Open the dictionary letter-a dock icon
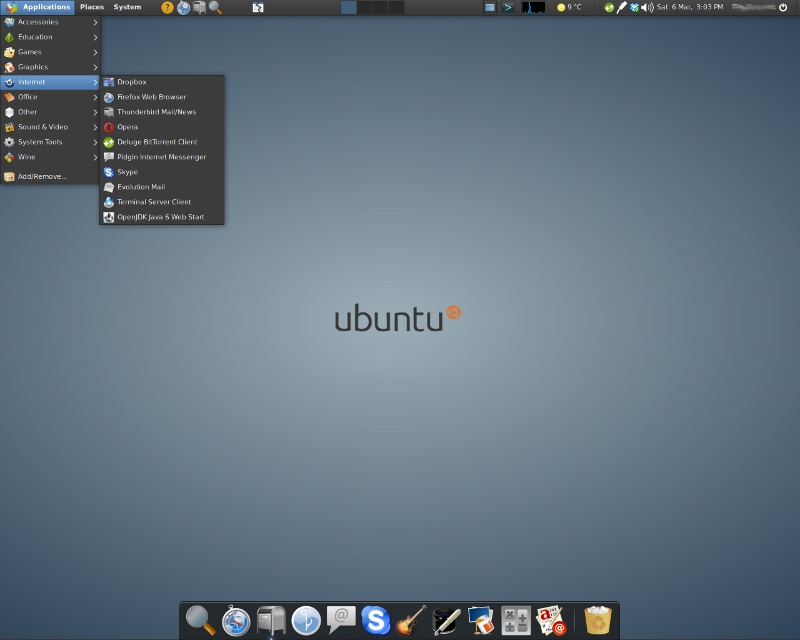 (551, 621)
